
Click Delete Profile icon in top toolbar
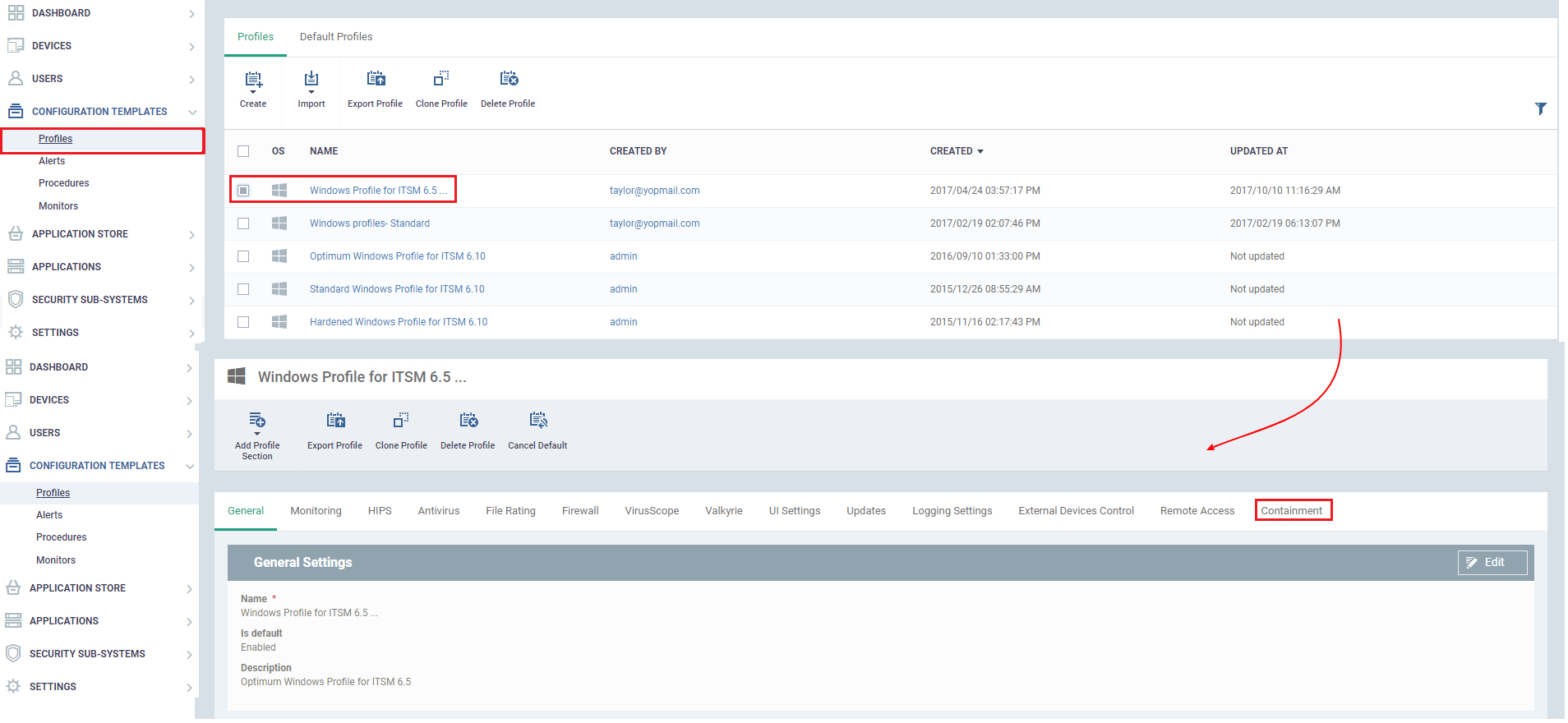click(509, 78)
